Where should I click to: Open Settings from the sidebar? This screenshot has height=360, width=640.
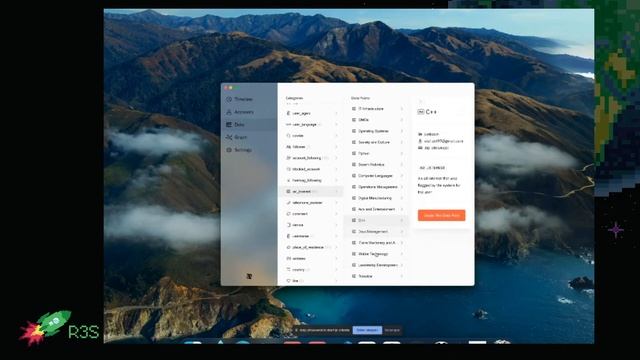click(249, 150)
